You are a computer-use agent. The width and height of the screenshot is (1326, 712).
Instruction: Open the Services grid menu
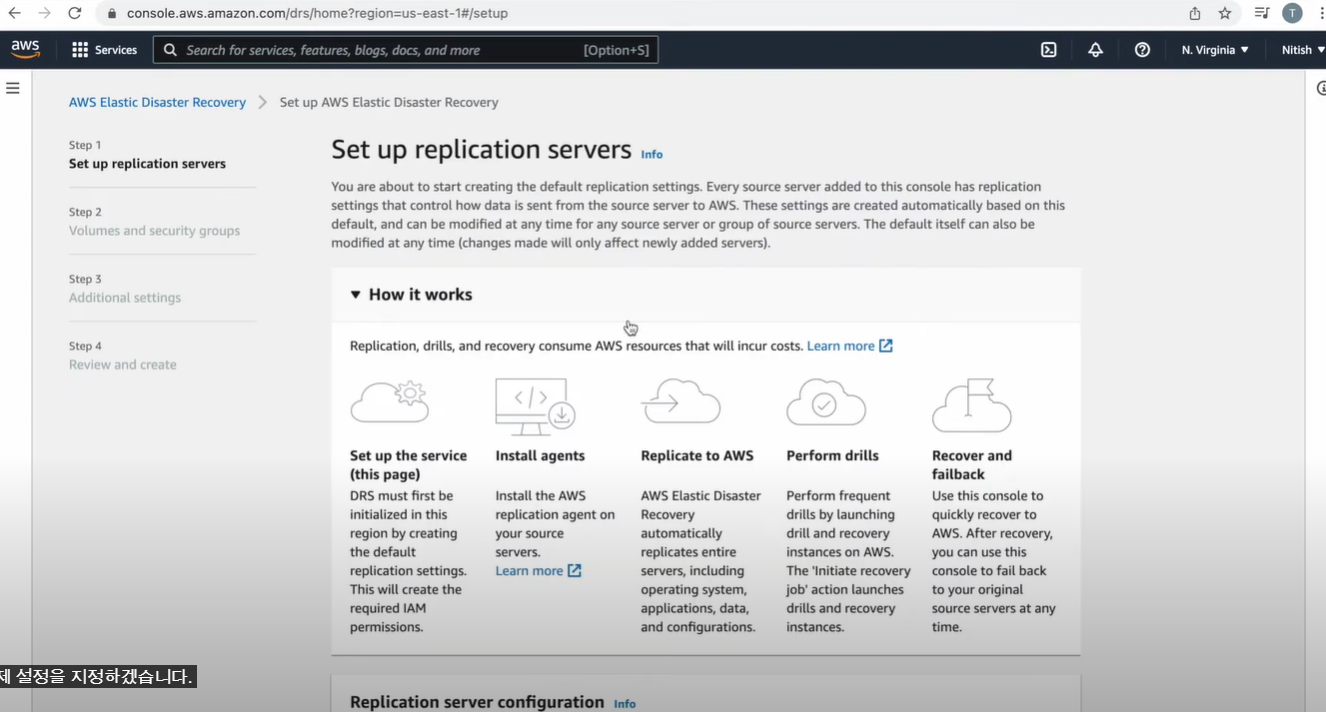point(104,50)
